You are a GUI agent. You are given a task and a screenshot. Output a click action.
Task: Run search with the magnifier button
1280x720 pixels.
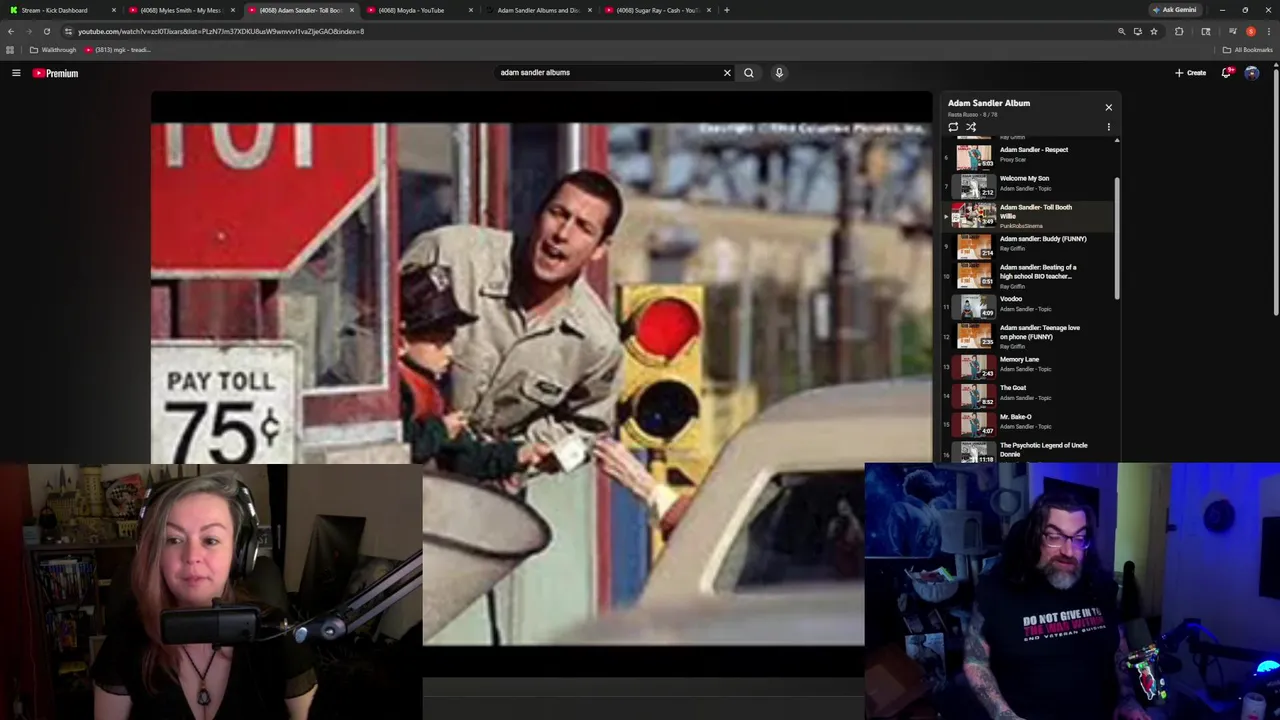pyautogui.click(x=748, y=73)
